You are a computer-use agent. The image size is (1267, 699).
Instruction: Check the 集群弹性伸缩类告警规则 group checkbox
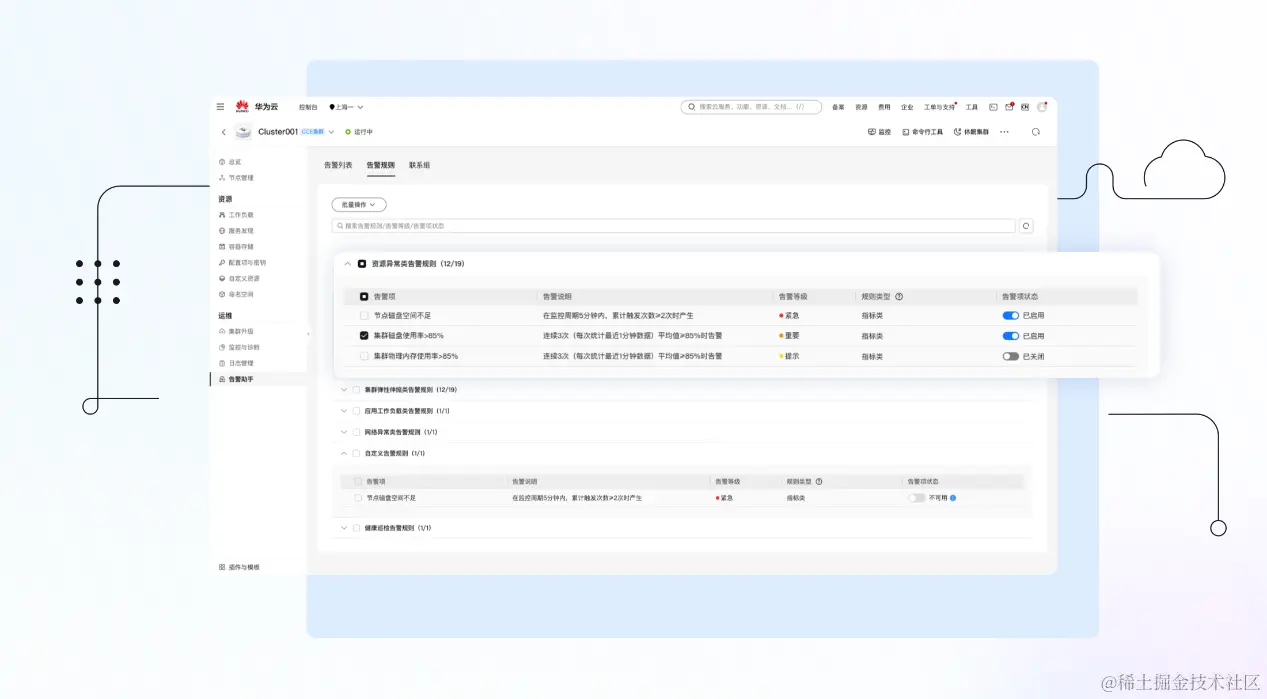coord(356,390)
